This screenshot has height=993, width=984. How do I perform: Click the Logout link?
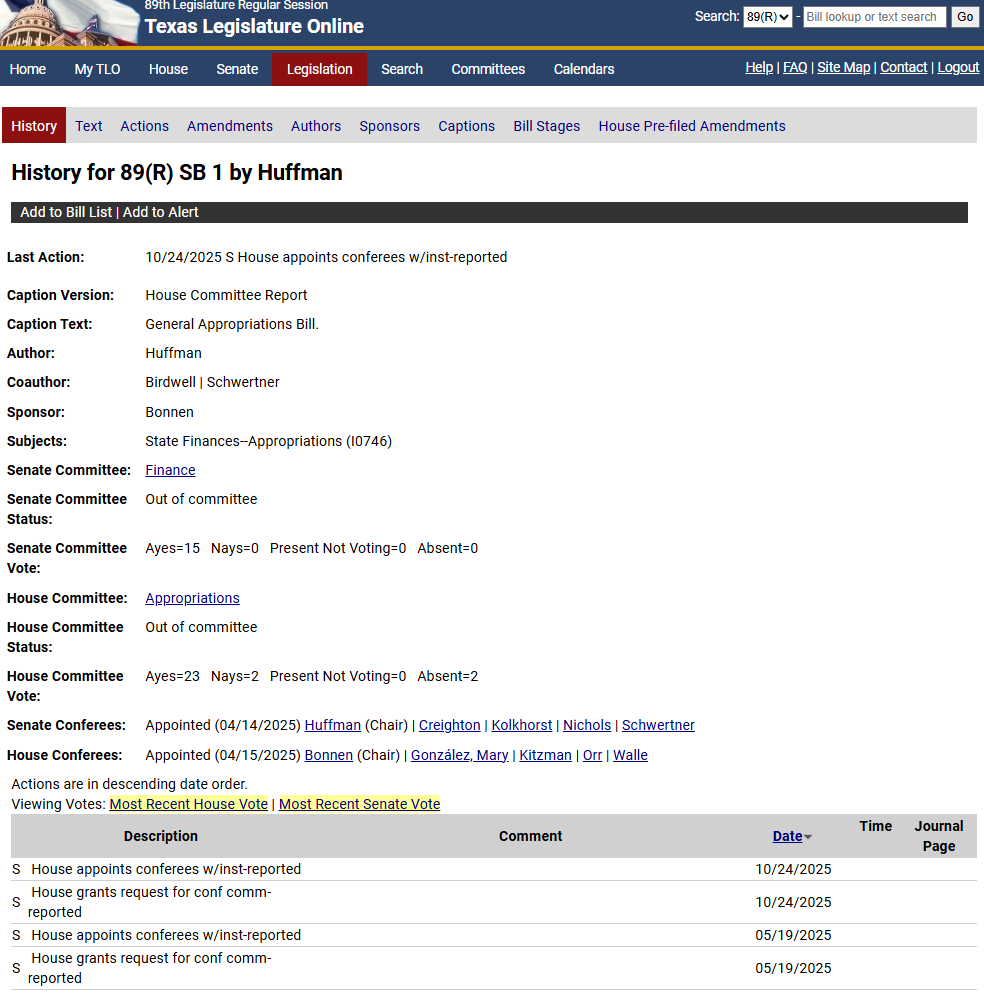click(x=957, y=67)
